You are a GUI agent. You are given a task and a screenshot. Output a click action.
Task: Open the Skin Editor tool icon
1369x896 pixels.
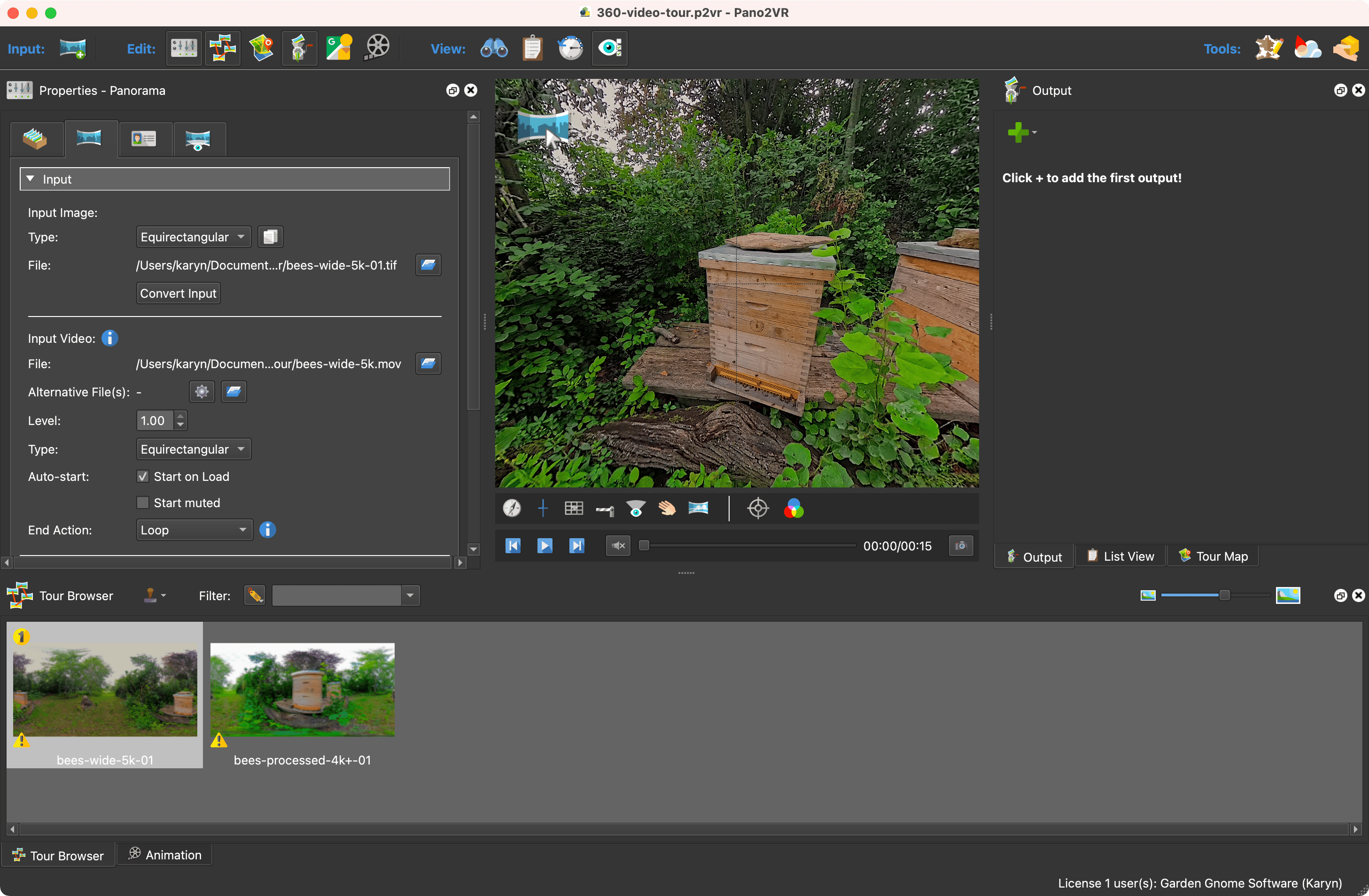pos(1269,48)
